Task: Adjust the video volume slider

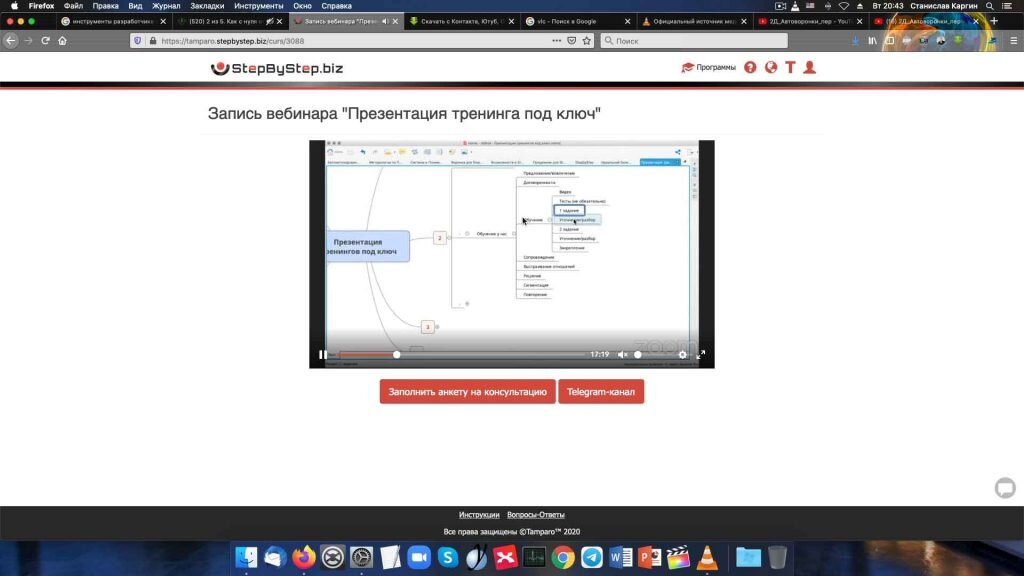Action: point(638,355)
